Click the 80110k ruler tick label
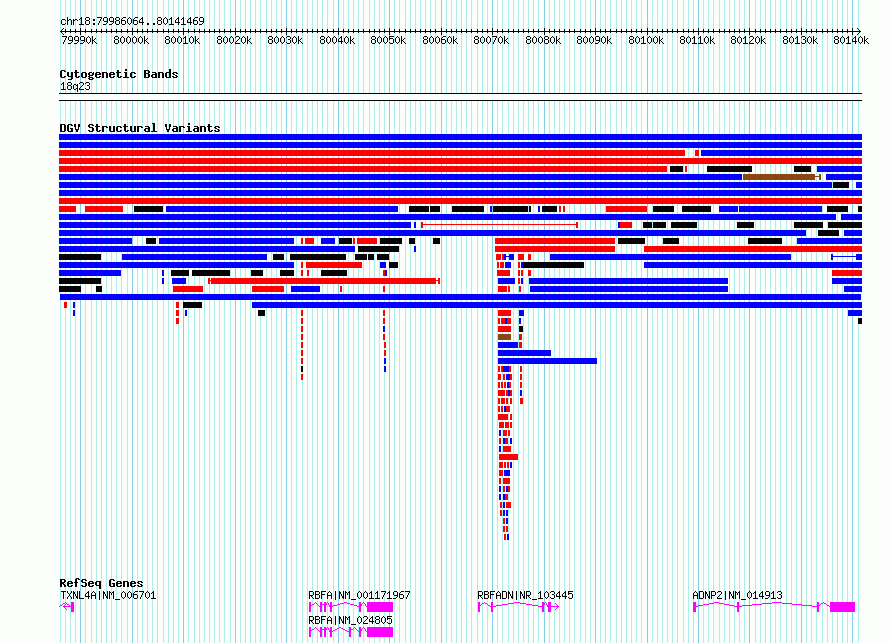Screen dimensions: 890x643 pyautogui.click(x=697, y=40)
